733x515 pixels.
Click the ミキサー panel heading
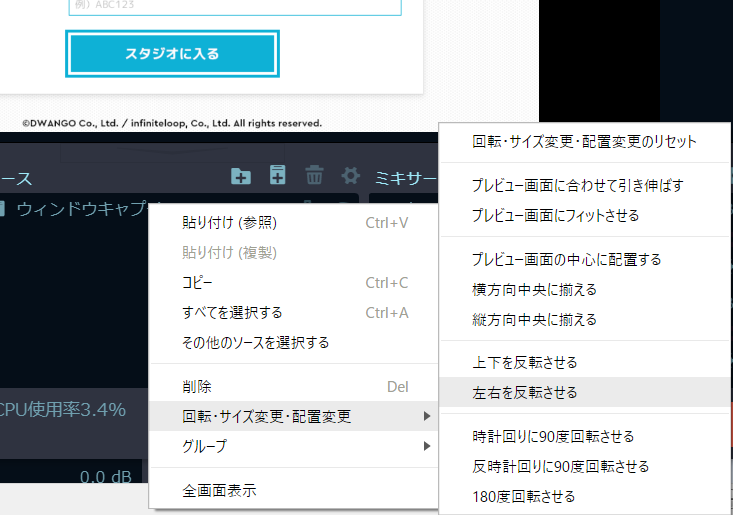click(406, 178)
